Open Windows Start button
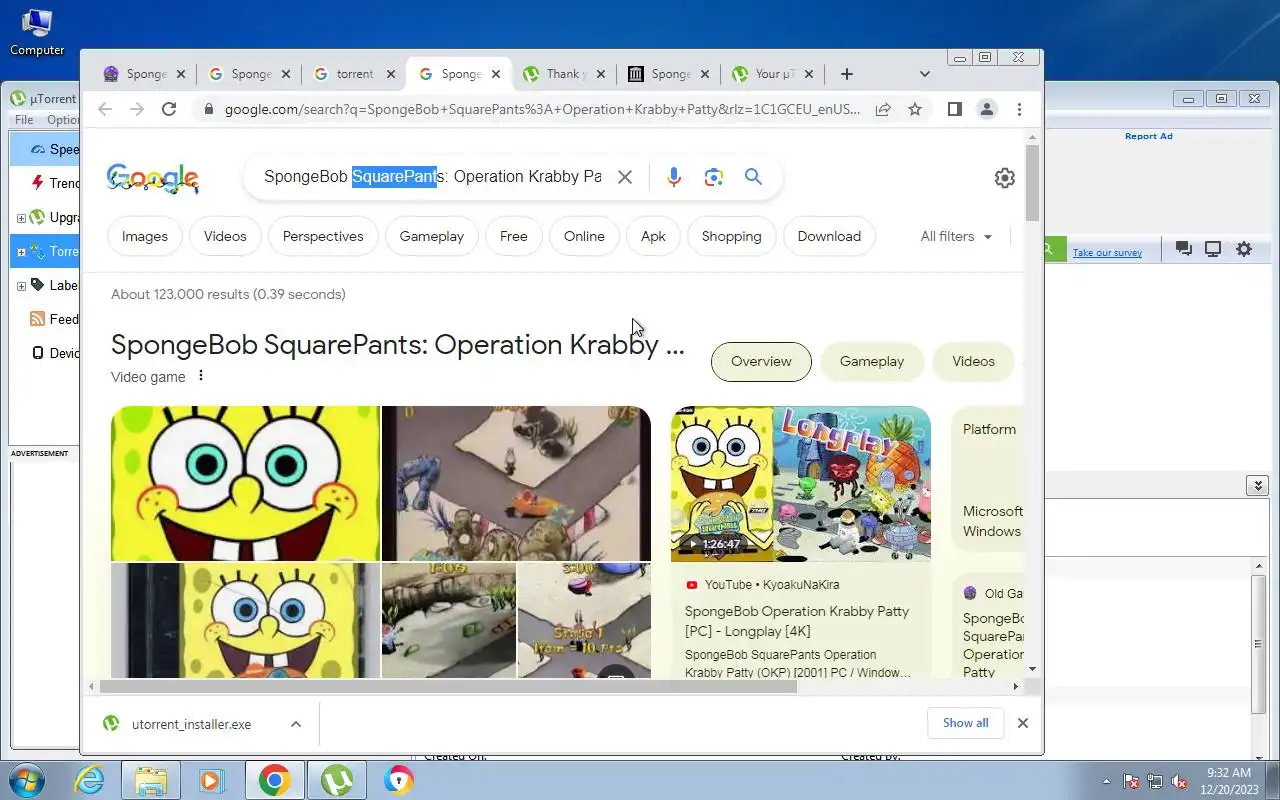 [26, 780]
